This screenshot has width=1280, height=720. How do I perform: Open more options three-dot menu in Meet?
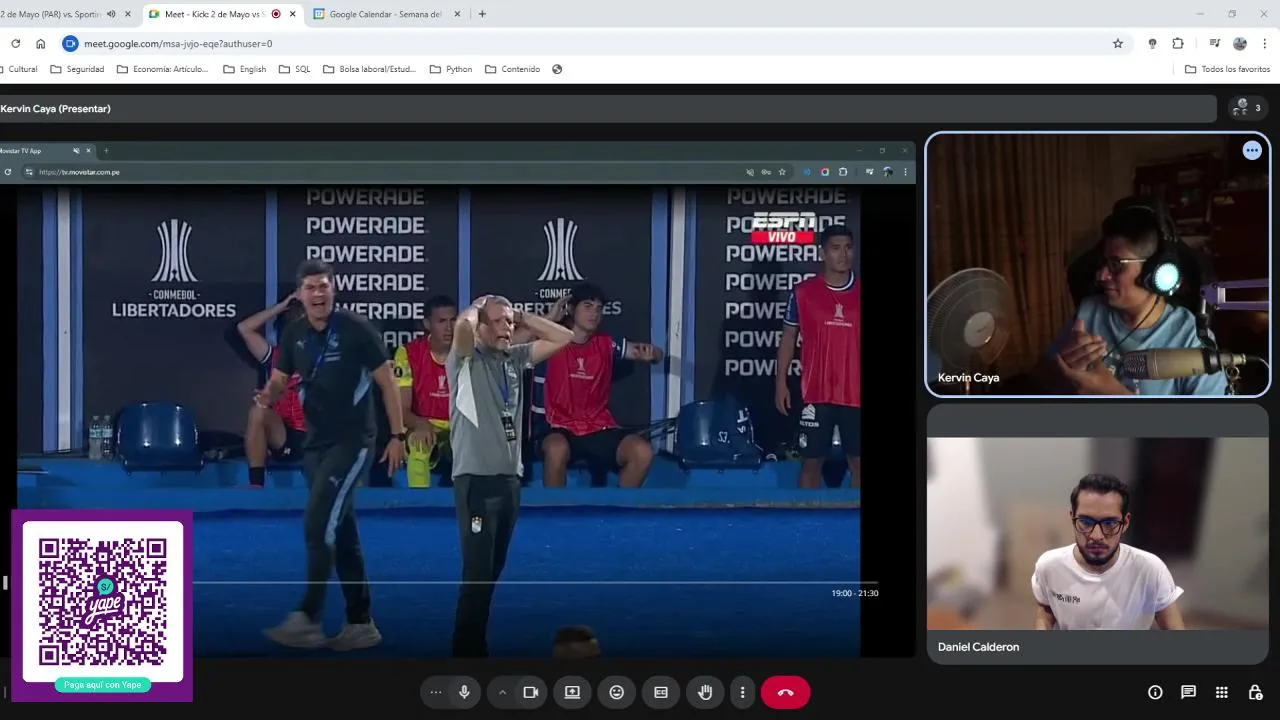[x=742, y=692]
